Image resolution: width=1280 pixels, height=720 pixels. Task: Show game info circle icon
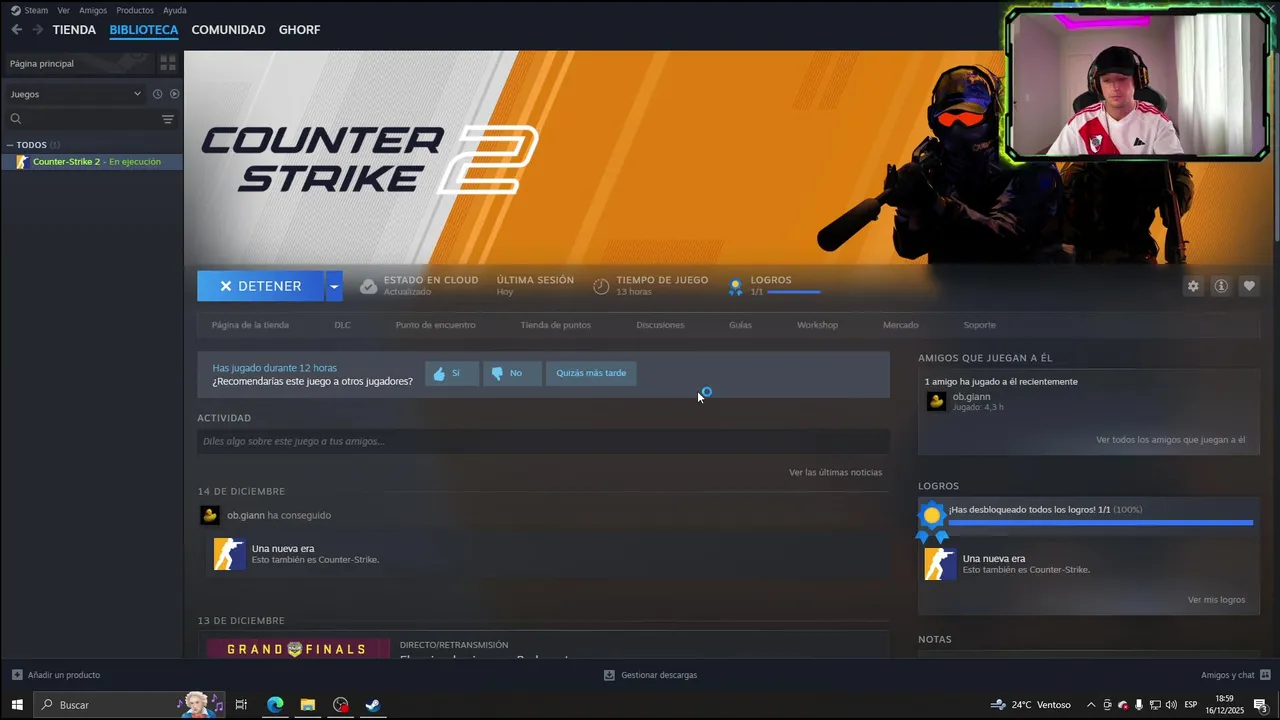pos(1221,286)
